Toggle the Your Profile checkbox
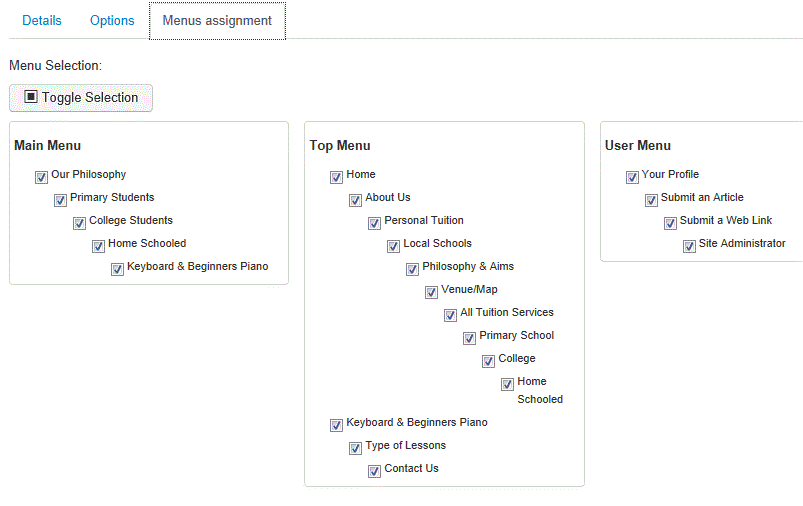Viewport: 803px width, 506px height. (632, 177)
